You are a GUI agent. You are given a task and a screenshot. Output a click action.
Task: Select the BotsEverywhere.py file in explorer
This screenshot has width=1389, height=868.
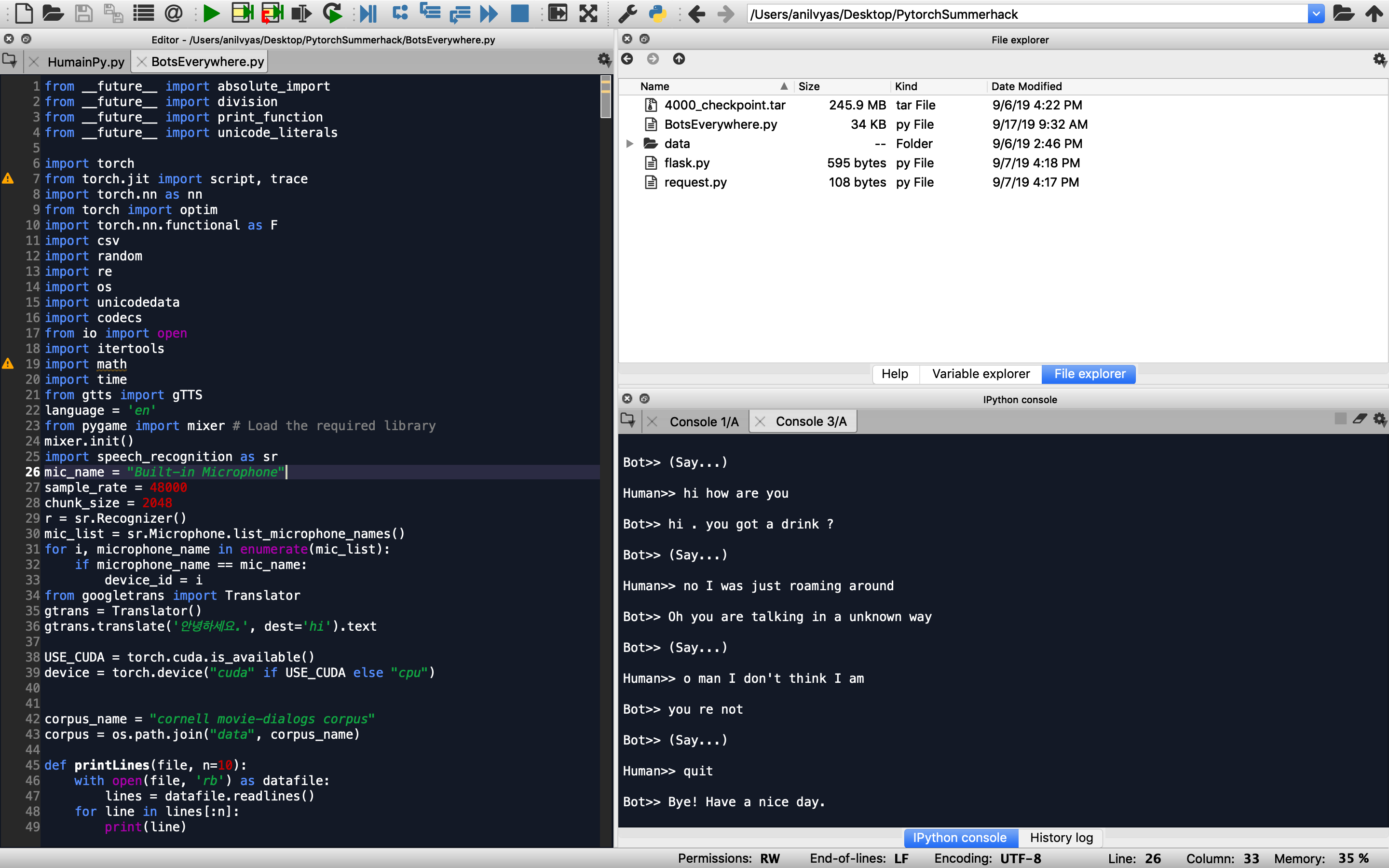(721, 124)
